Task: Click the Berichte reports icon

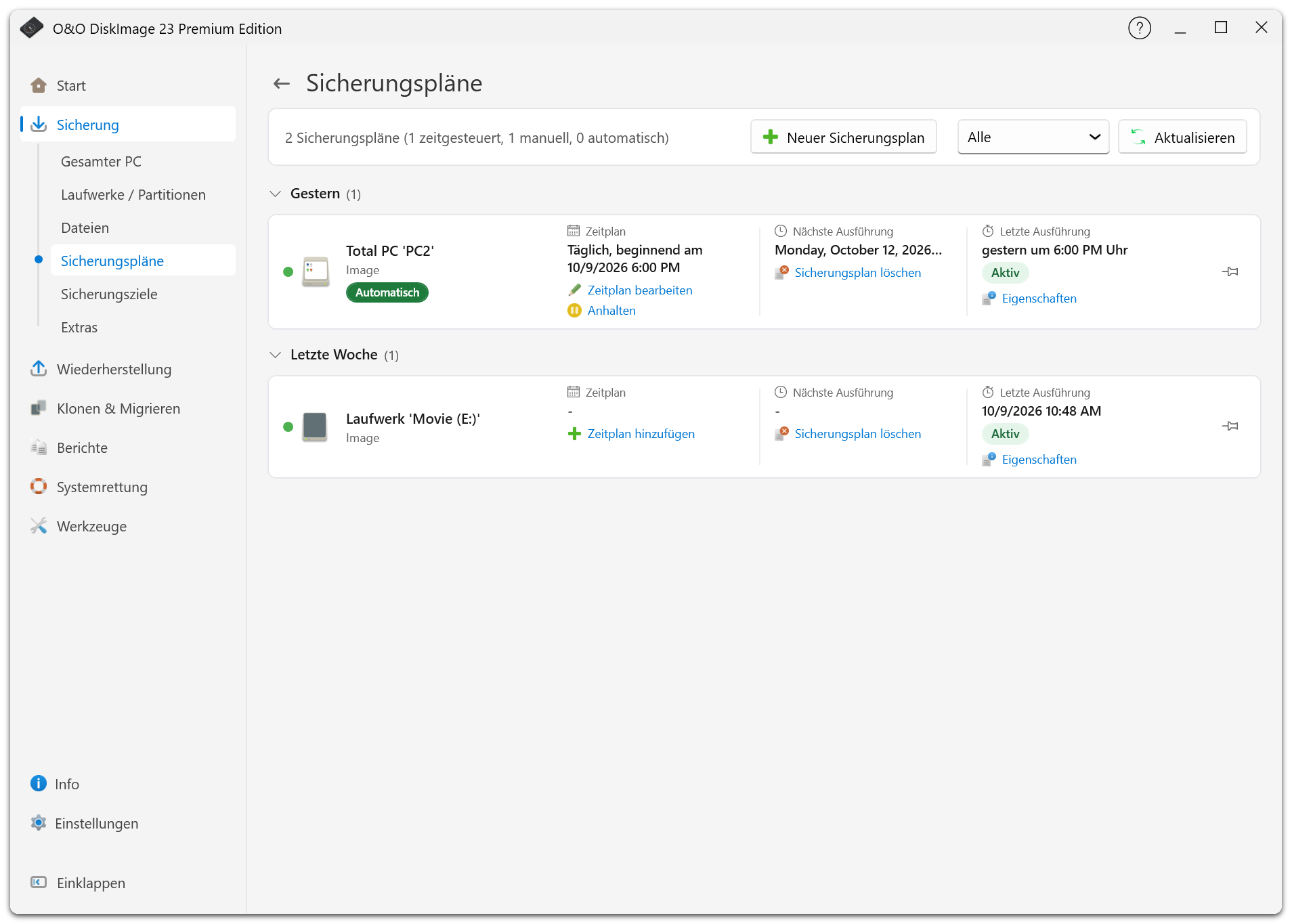Action: (x=39, y=447)
